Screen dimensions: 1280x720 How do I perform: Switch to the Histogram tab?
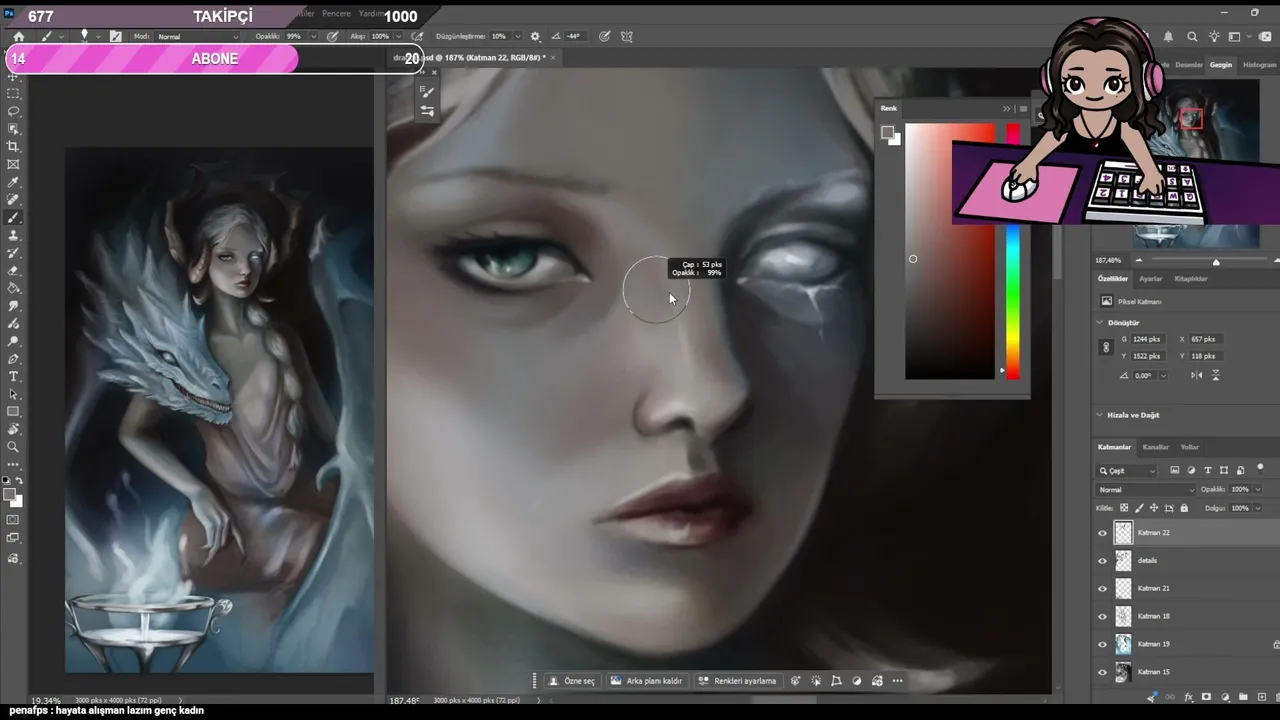click(1260, 65)
